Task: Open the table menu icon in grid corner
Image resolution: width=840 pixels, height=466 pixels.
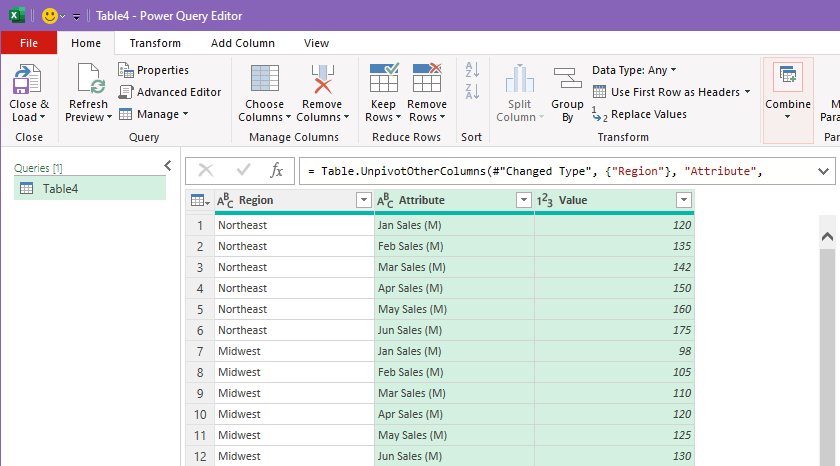Action: [200, 200]
